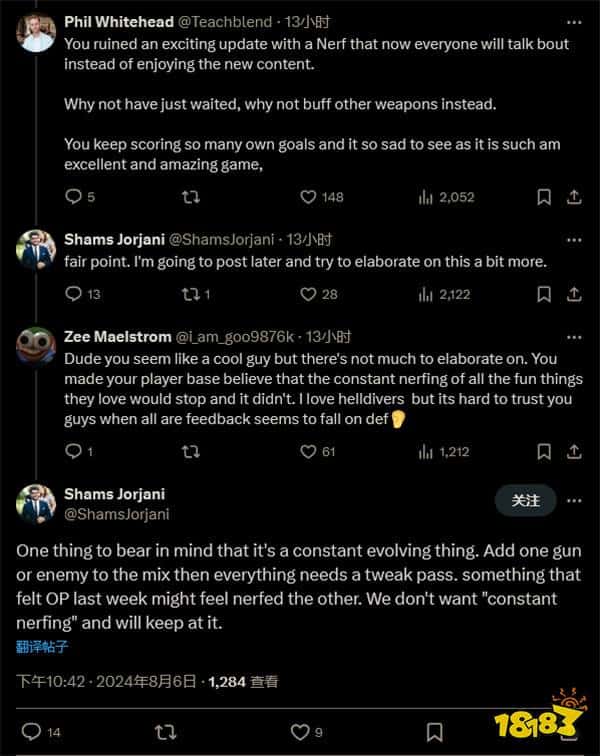Open more options on Phil Whitehead's tweet
The width and height of the screenshot is (600, 756).
[573, 21]
